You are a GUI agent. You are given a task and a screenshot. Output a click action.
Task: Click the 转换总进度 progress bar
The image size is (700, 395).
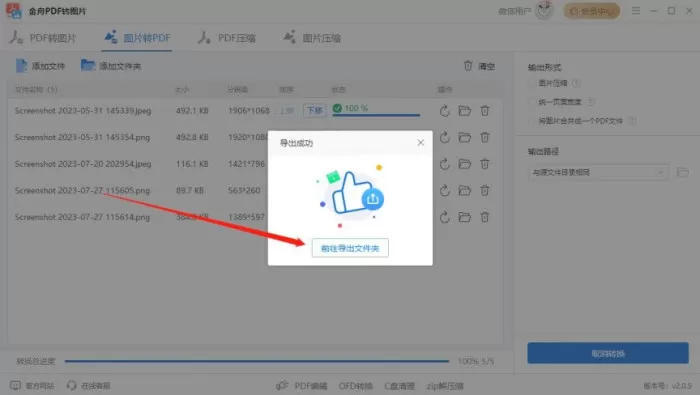(257, 361)
